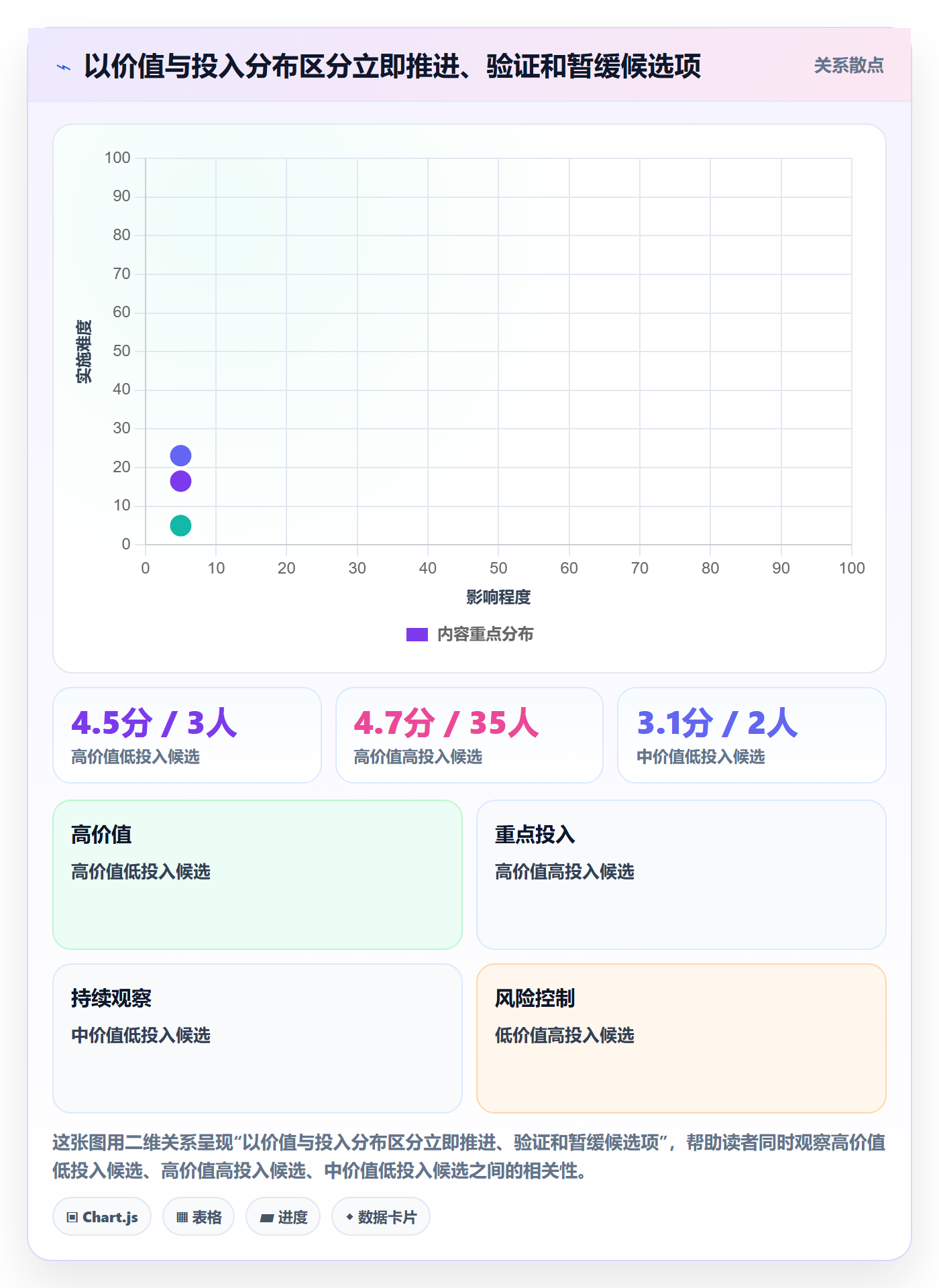The height and width of the screenshot is (1288, 939).
Task: Click the 进度 tag bar icon
Action: [x=267, y=1218]
